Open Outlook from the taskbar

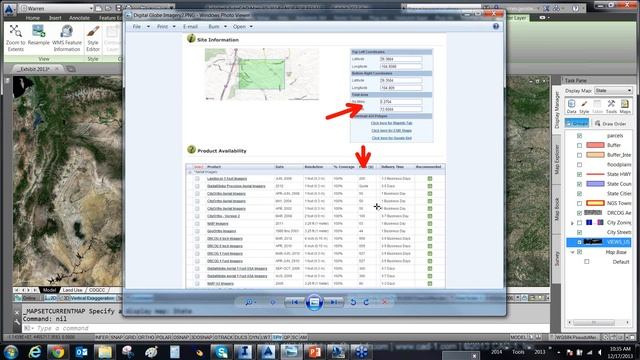click(x=81, y=352)
